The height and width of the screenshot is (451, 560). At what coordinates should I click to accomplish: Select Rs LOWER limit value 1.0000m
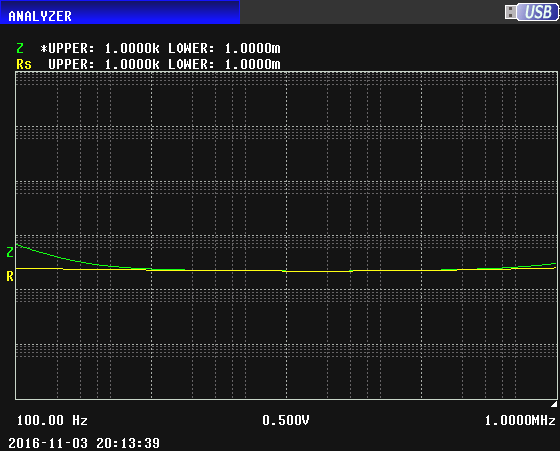click(252, 64)
